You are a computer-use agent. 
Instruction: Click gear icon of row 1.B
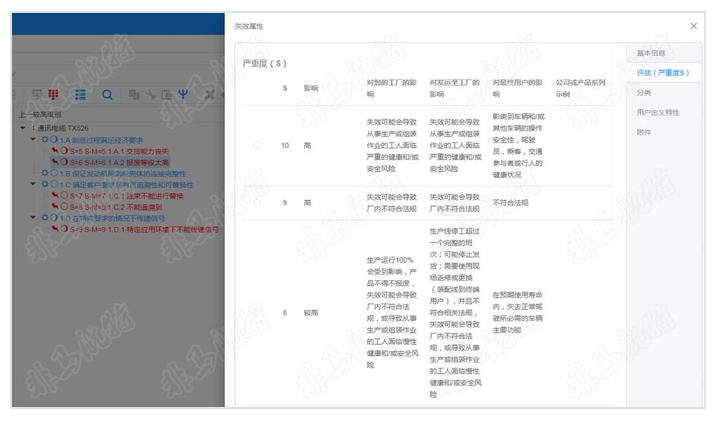pos(45,173)
